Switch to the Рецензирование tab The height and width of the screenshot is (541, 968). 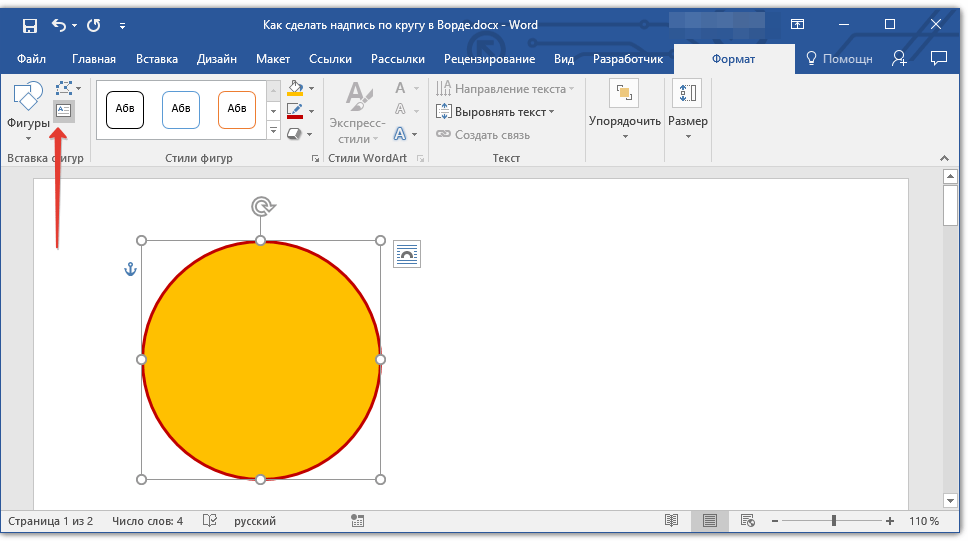click(487, 59)
